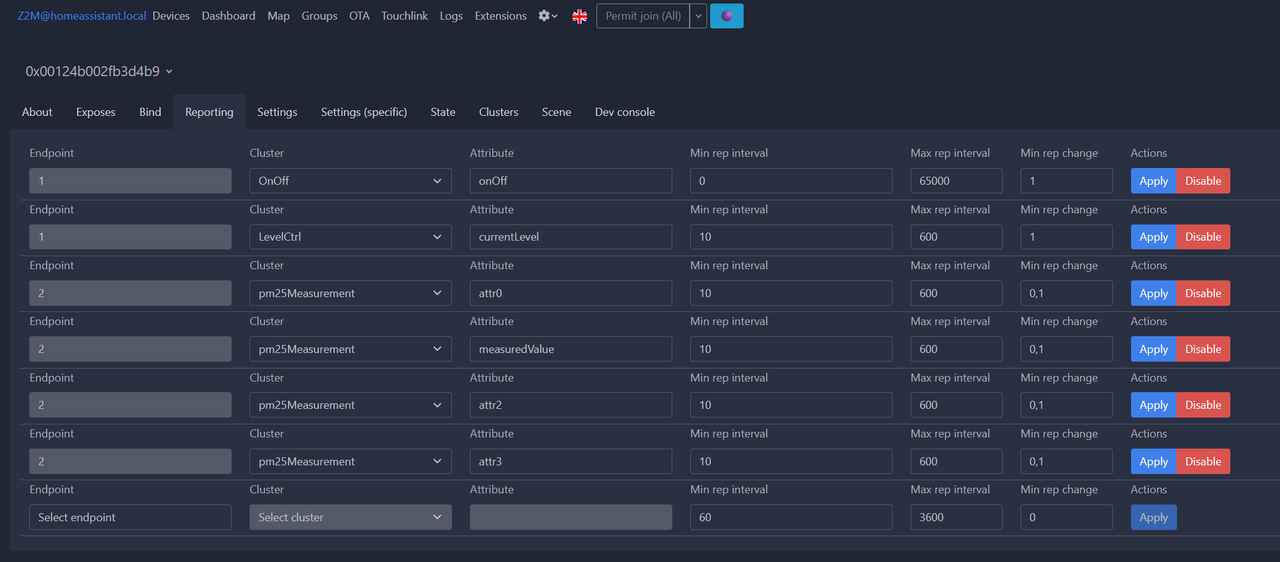Open the settings gear menu

click(x=548, y=16)
